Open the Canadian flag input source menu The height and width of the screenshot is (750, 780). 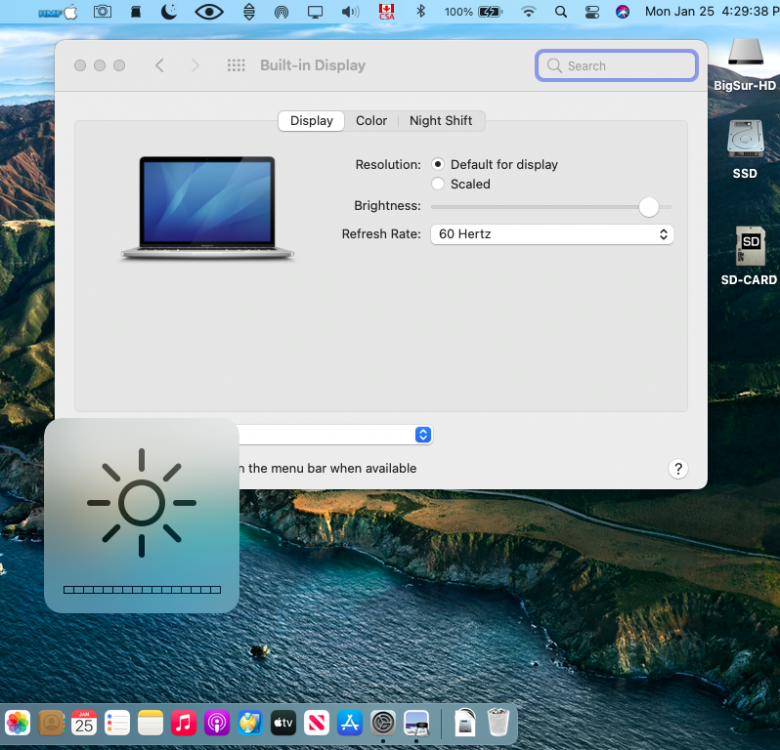(387, 11)
